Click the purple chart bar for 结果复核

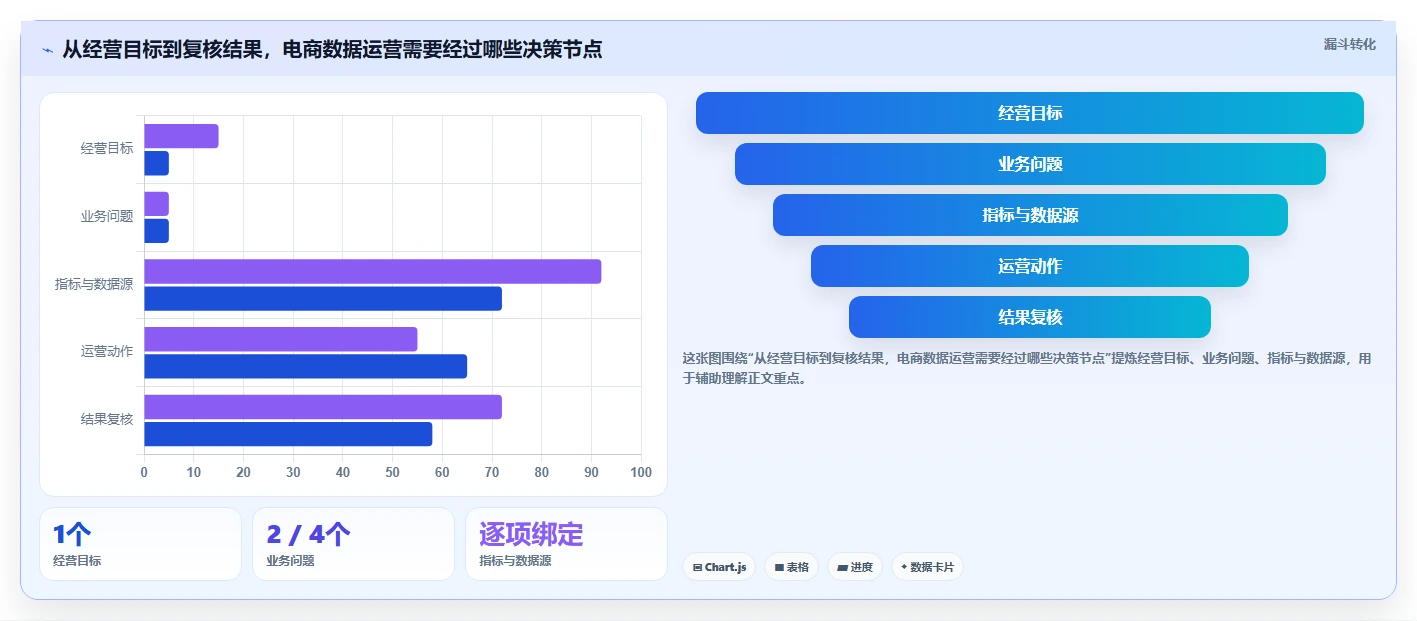pos(323,407)
